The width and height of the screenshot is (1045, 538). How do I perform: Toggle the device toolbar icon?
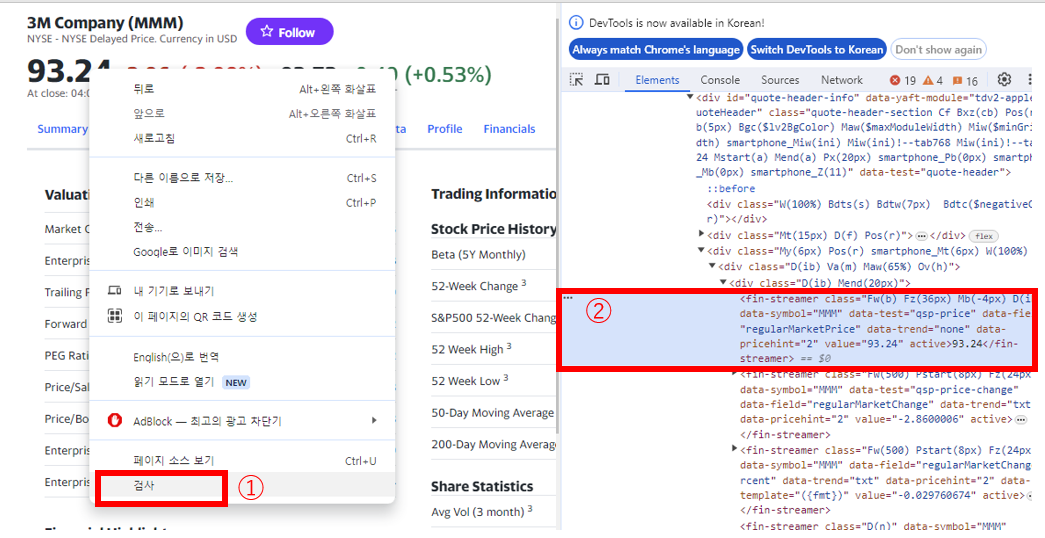[602, 80]
